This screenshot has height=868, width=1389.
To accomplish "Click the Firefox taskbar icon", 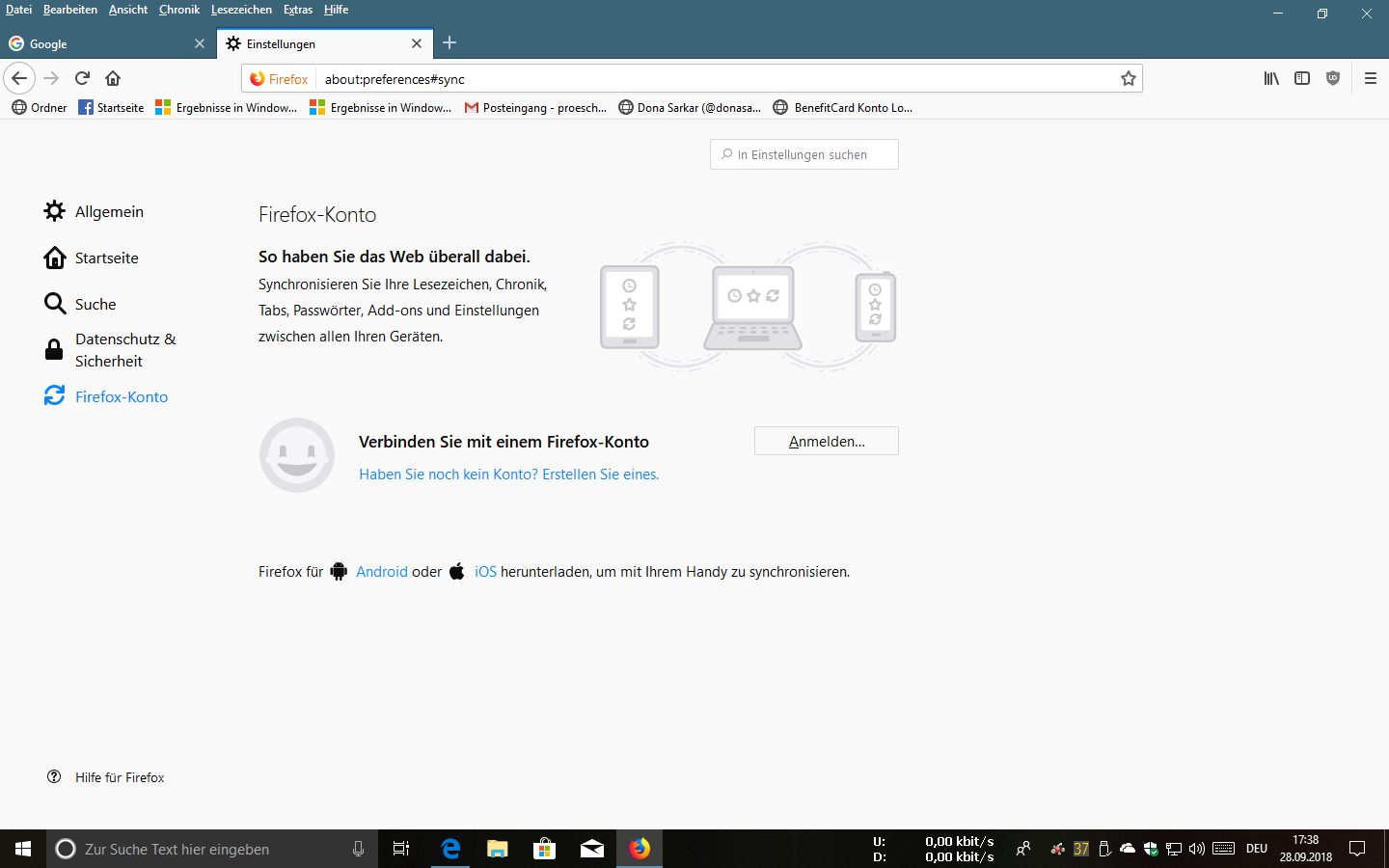I will point(640,849).
